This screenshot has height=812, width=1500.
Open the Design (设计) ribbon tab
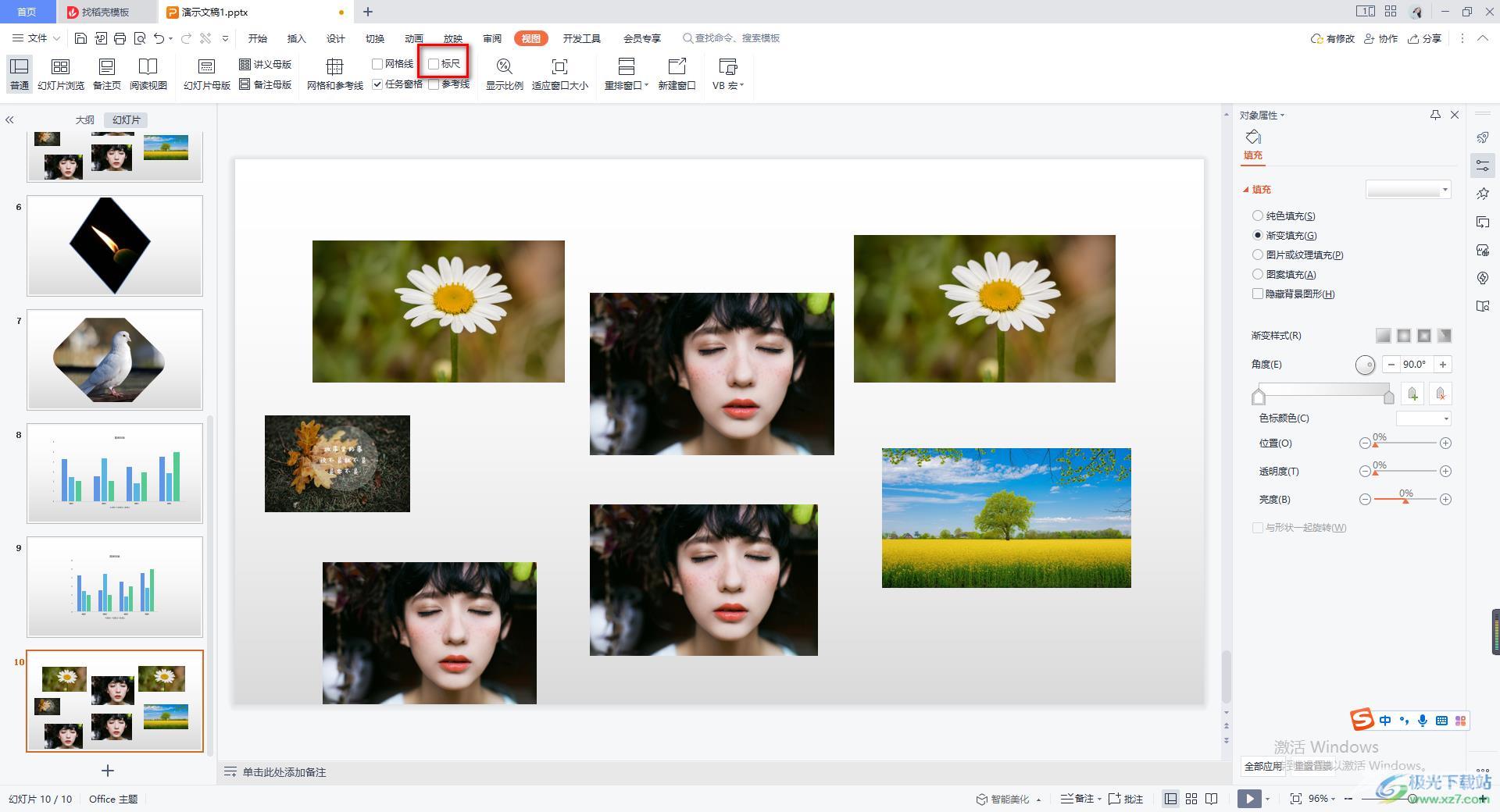(x=336, y=38)
